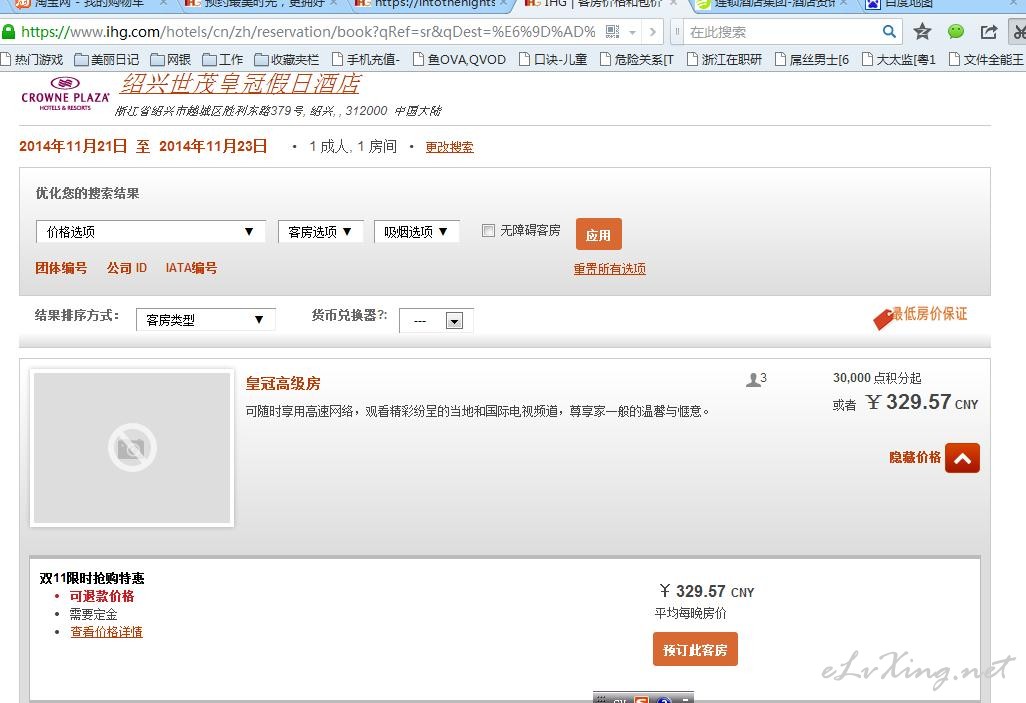Viewport: 1026px width, 703px height.
Task: Click the red price tag guarantee icon
Action: pyautogui.click(x=883, y=318)
